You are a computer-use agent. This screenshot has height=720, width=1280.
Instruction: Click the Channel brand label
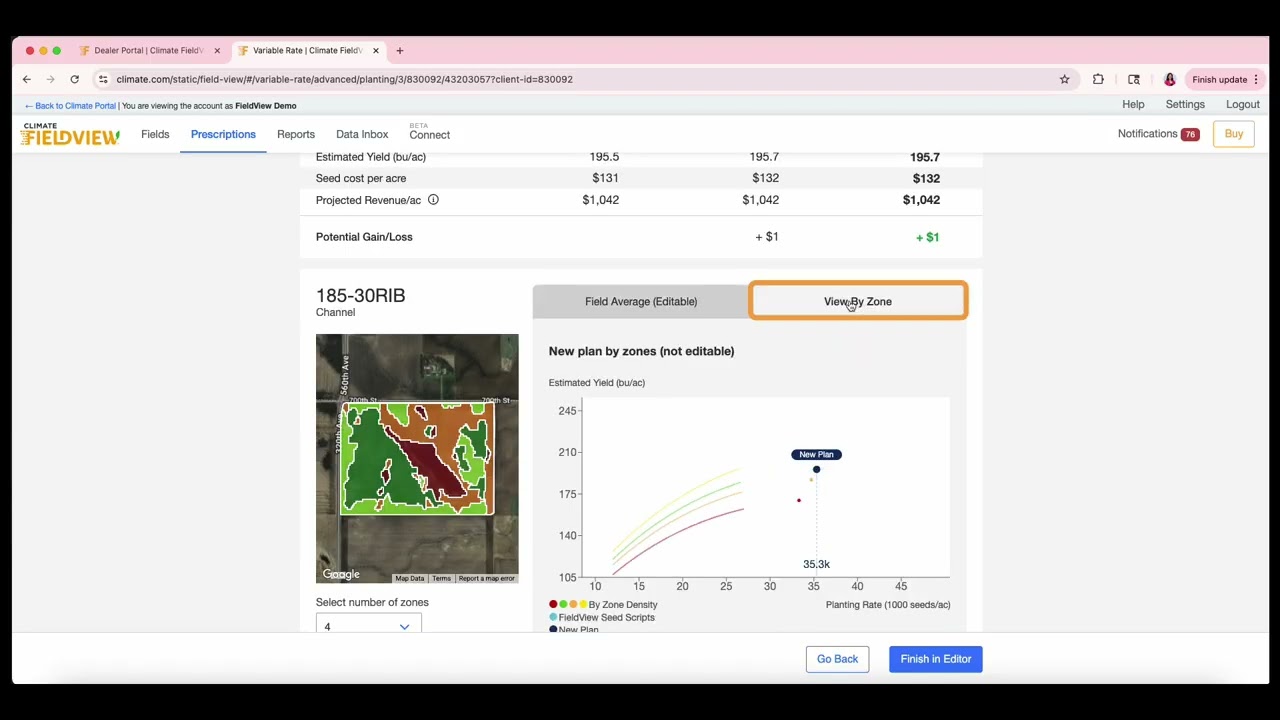click(335, 312)
